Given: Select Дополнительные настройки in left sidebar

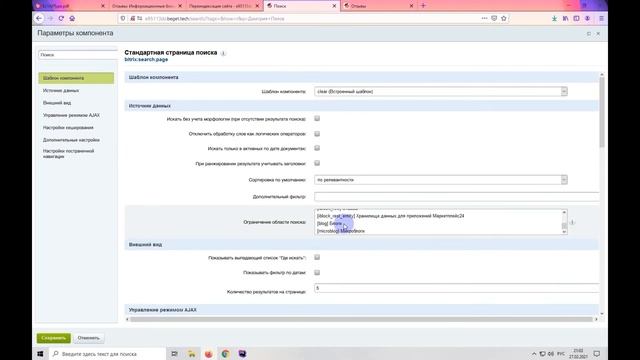Looking at the screenshot, I should (x=71, y=140).
